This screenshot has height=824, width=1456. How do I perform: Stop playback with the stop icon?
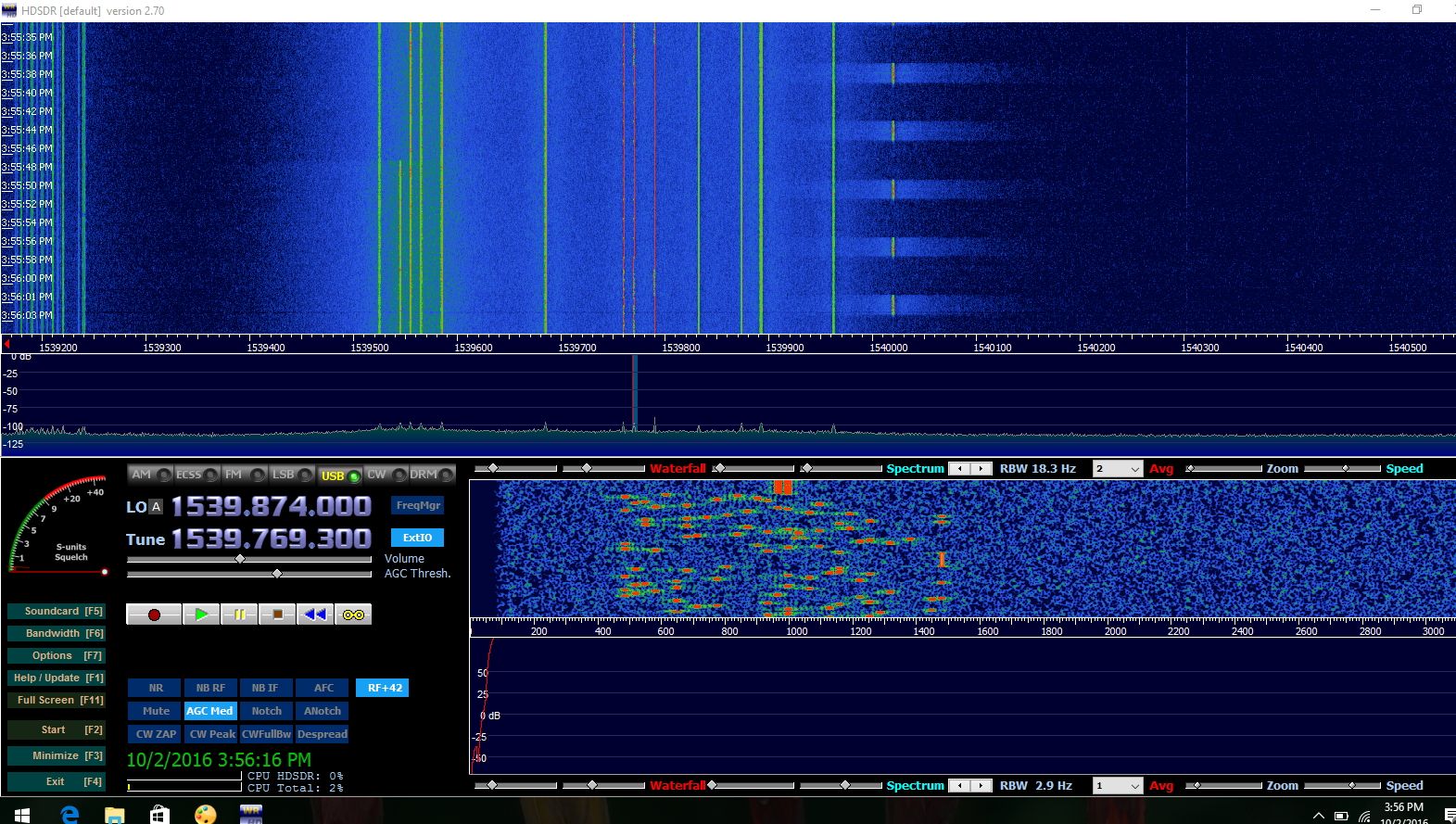277,615
